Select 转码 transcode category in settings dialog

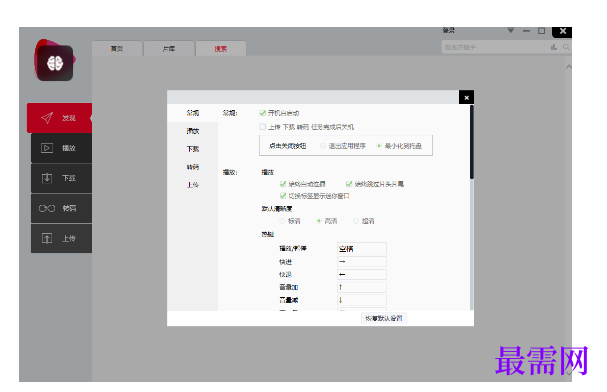coord(192,167)
